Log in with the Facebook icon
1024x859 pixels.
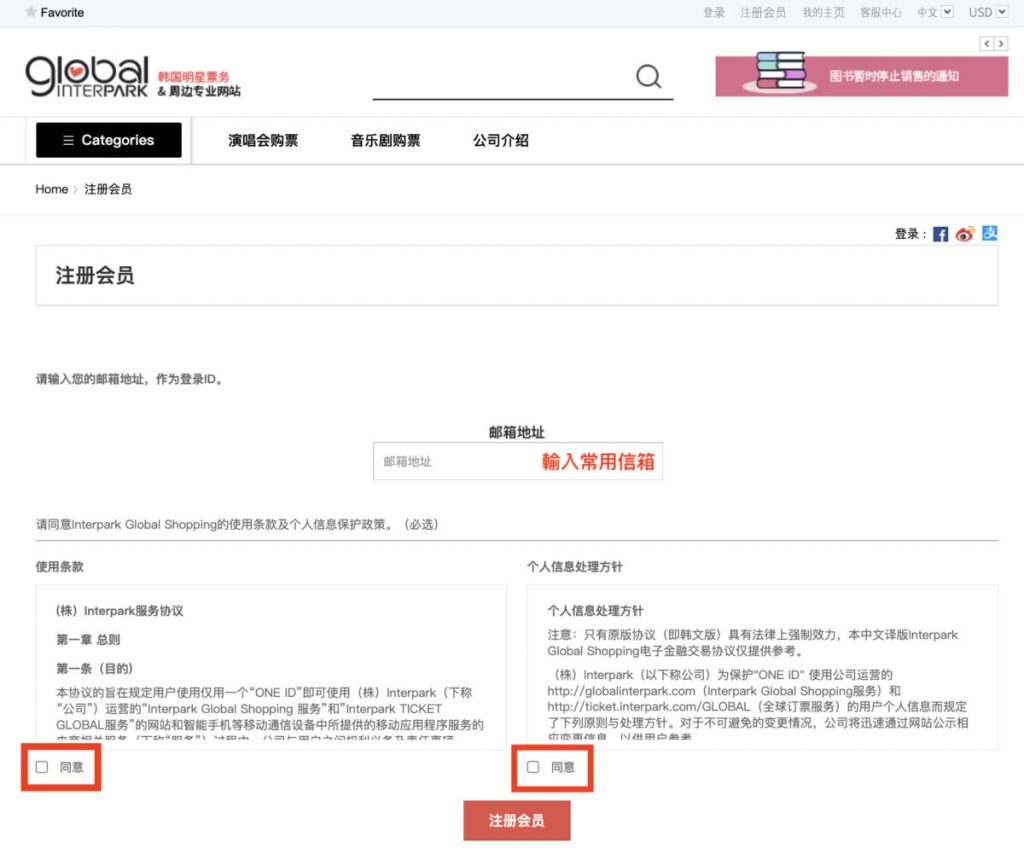(x=940, y=234)
